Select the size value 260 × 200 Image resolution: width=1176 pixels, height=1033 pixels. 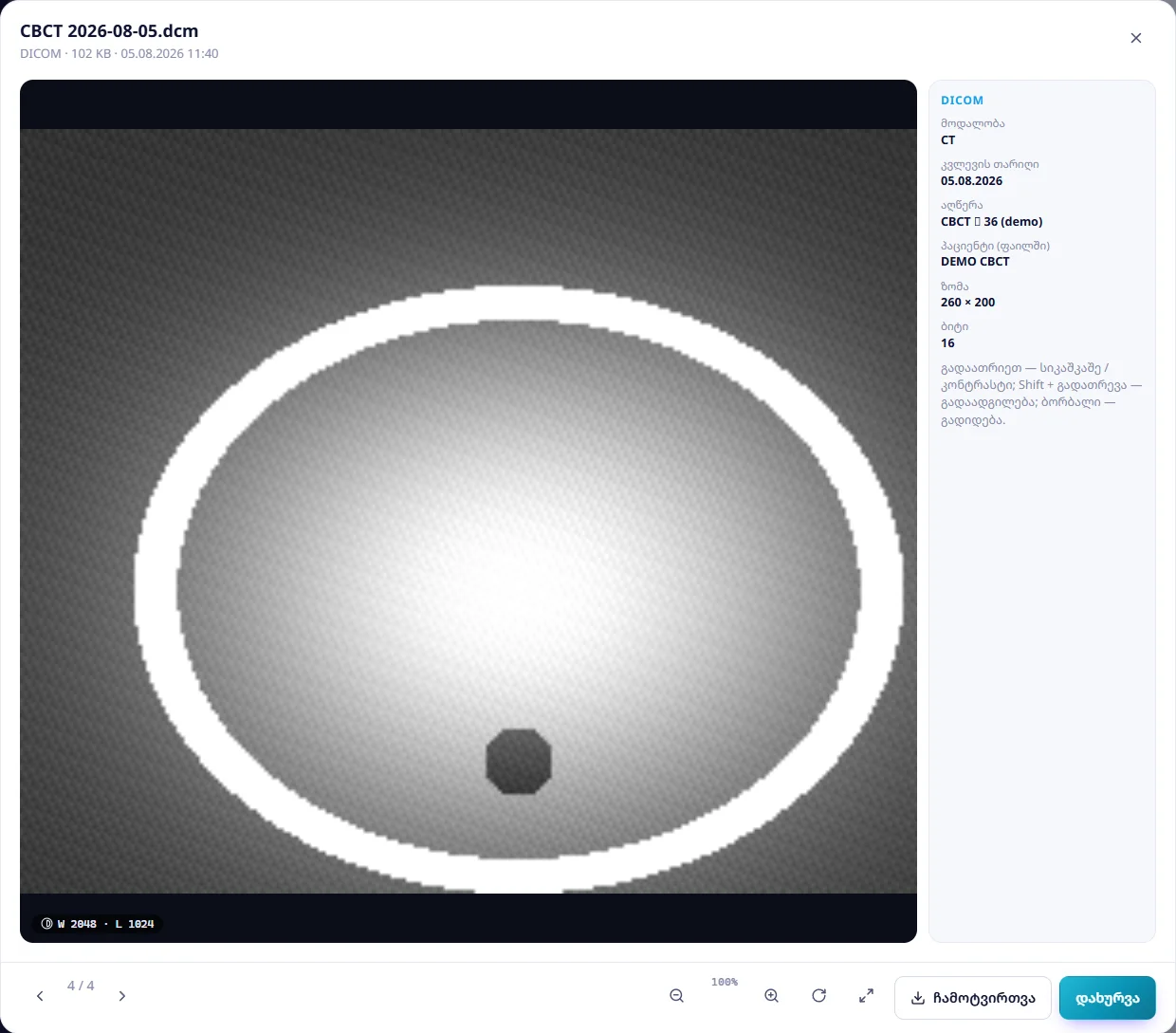point(968,303)
